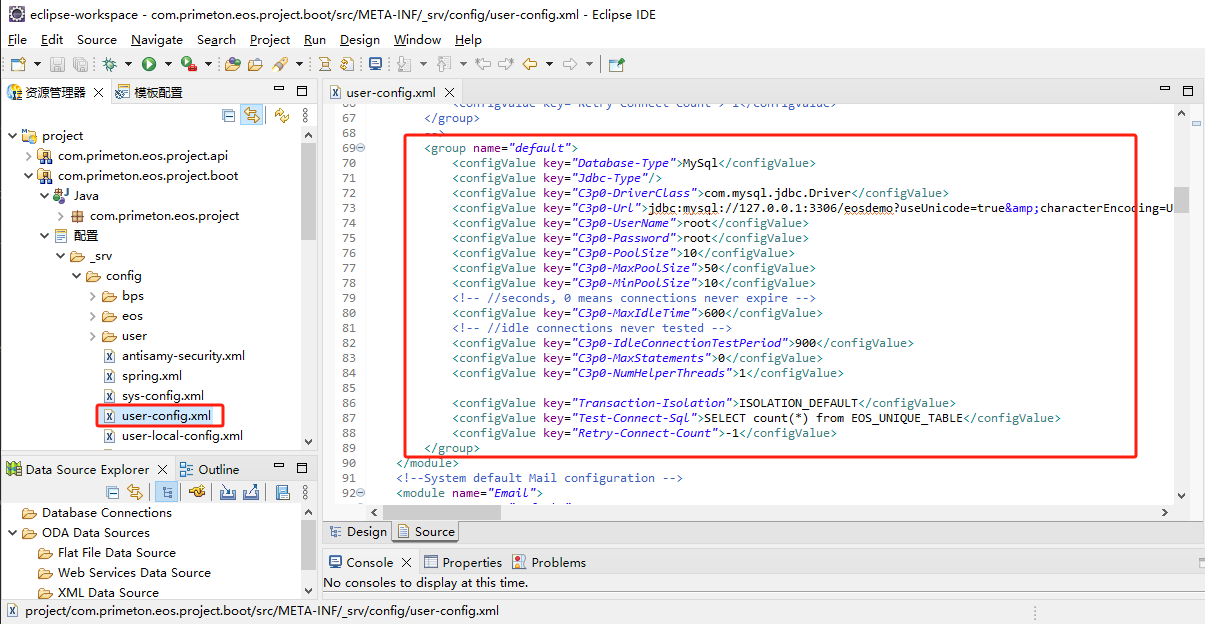The height and width of the screenshot is (624, 1205).
Task: Click the Import profiles icon in Data Source Explorer
Action: pos(228,492)
